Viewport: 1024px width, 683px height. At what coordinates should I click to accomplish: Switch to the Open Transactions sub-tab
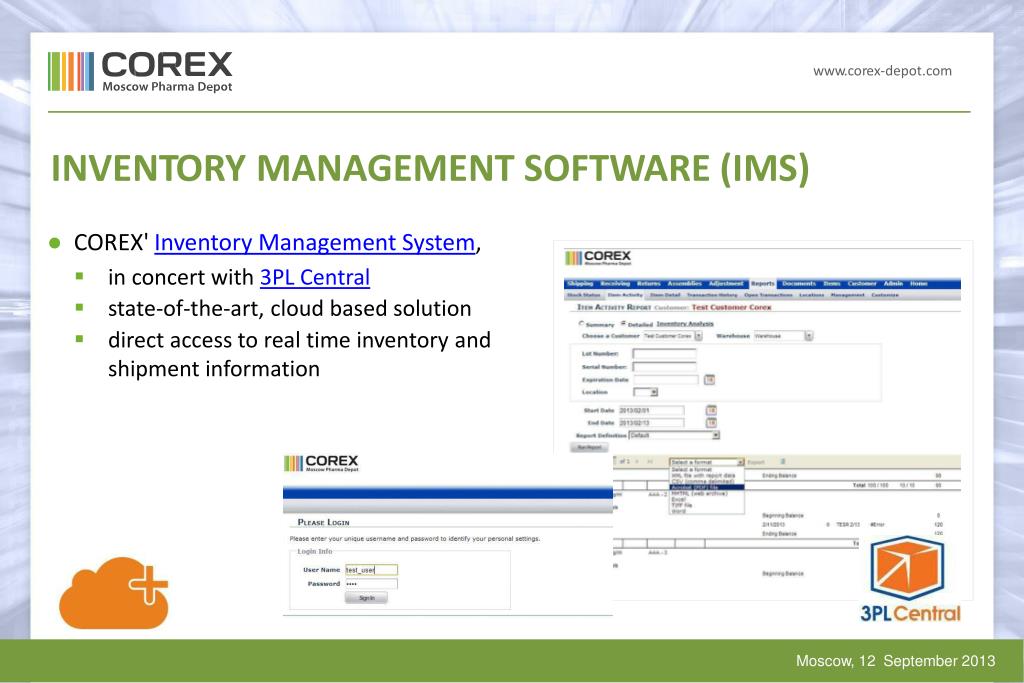(x=768, y=295)
